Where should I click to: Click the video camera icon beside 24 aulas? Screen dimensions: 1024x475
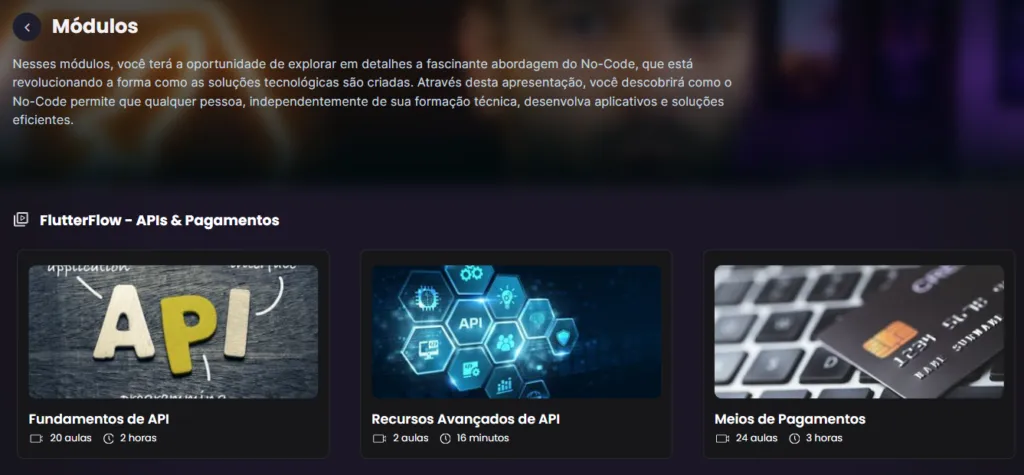click(722, 438)
